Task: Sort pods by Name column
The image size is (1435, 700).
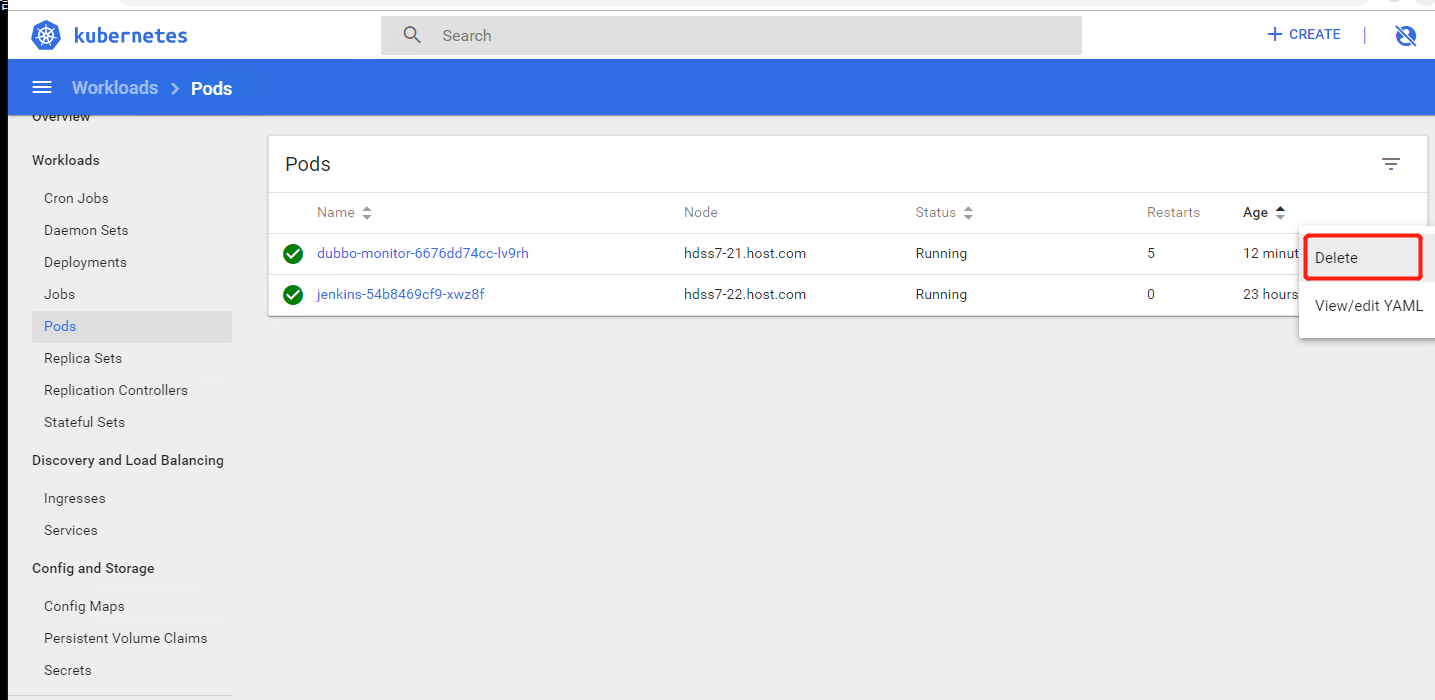Action: coord(336,213)
